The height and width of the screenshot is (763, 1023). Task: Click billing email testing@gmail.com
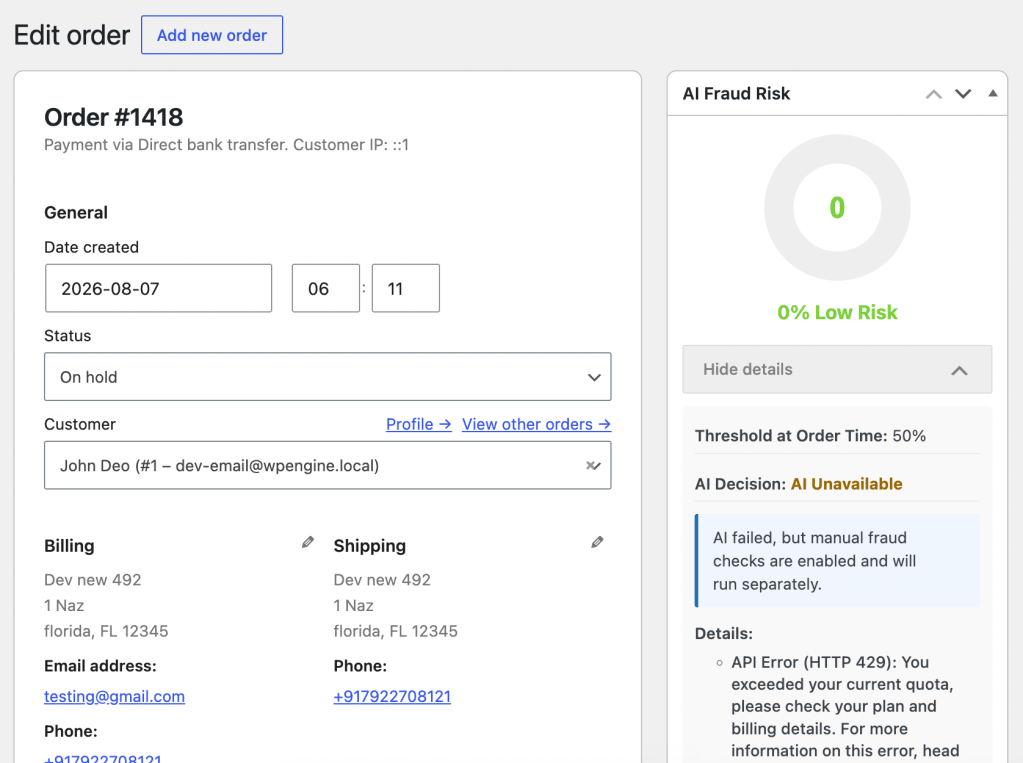[x=114, y=696]
